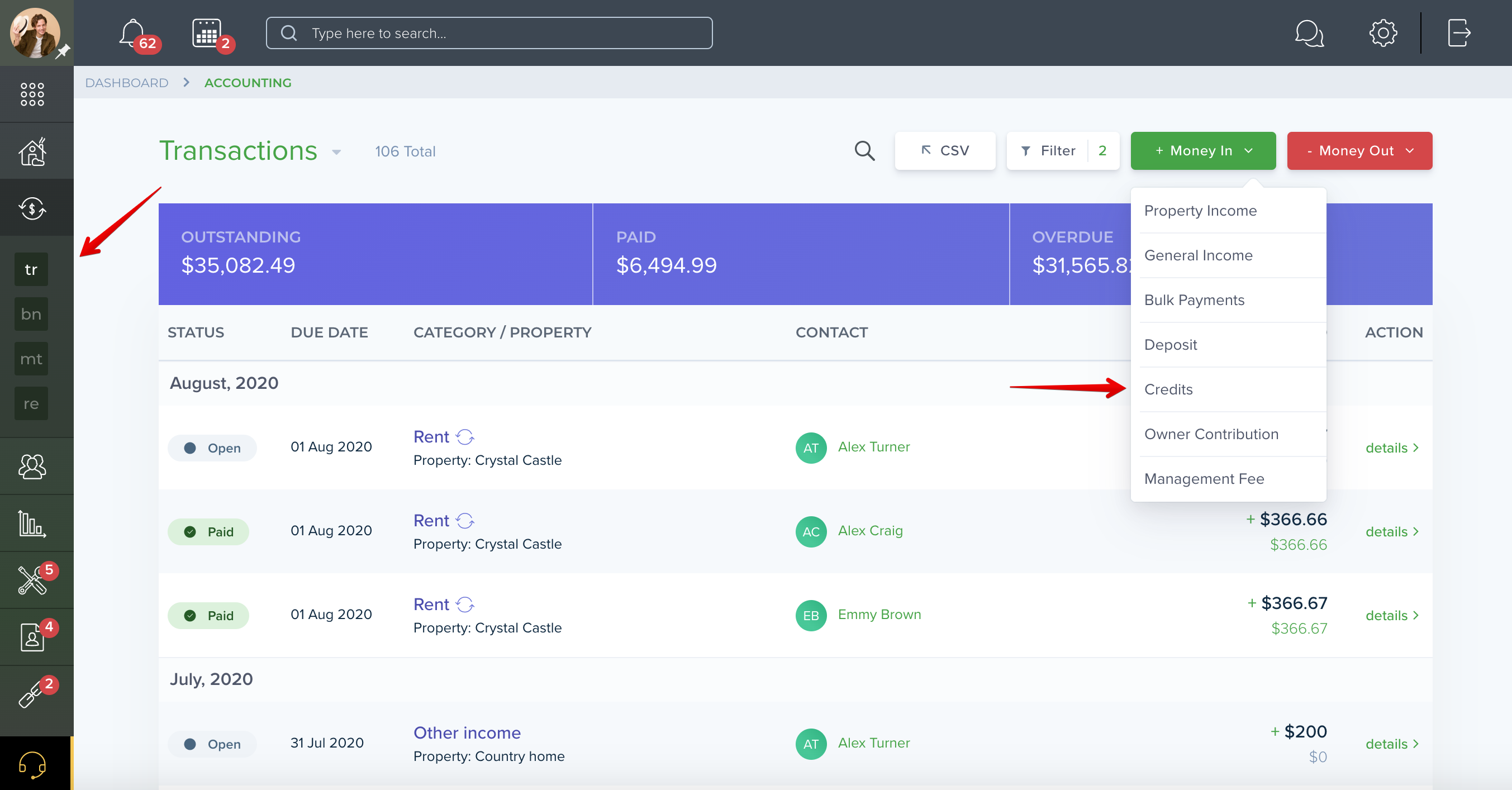Viewport: 1512px width, 790px height.
Task: Open details for Alex Craig's Rent
Action: [x=1392, y=532]
